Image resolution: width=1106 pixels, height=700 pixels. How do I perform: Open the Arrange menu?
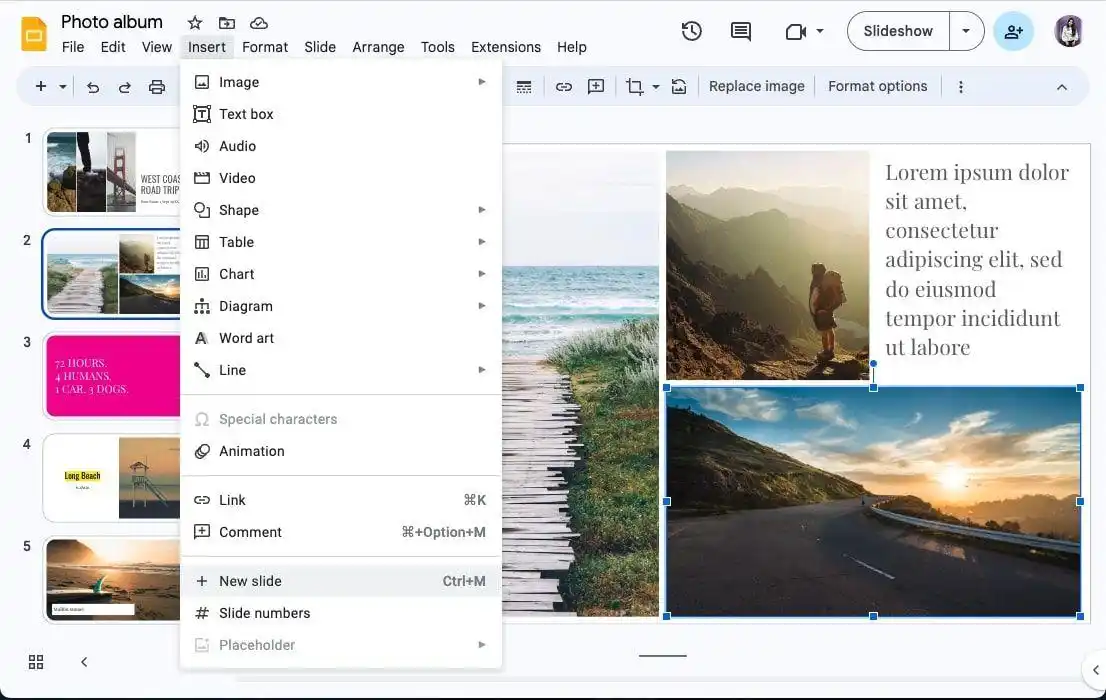(x=378, y=47)
